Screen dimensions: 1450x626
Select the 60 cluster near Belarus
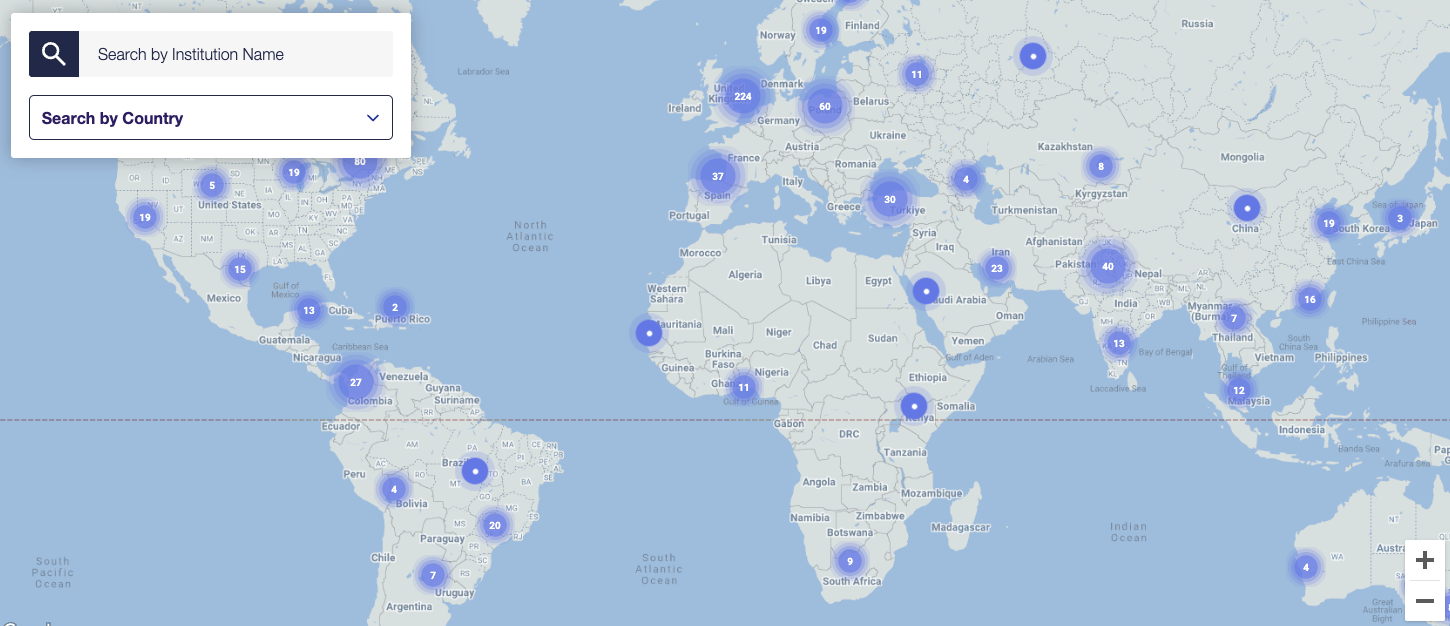[x=824, y=106]
